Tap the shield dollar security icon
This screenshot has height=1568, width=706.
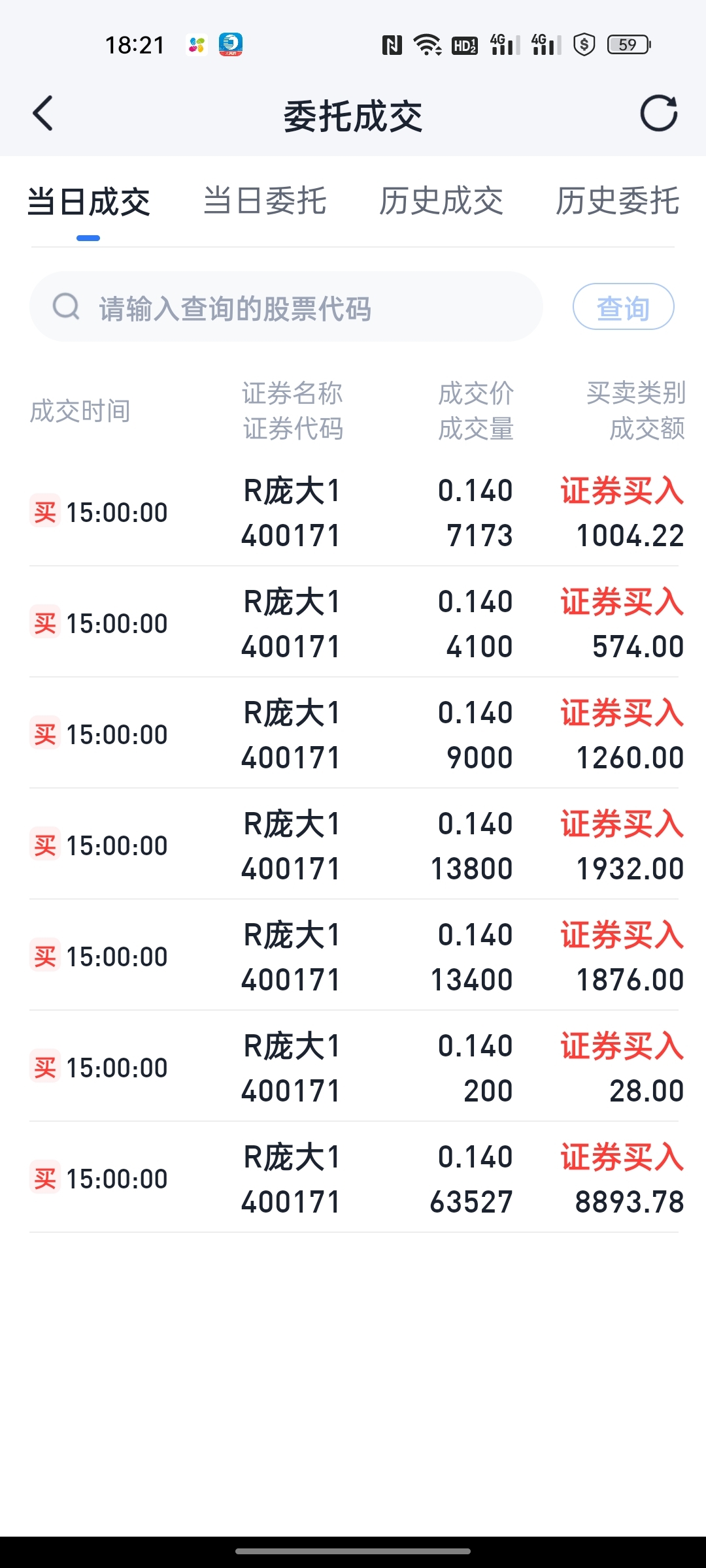point(584,45)
